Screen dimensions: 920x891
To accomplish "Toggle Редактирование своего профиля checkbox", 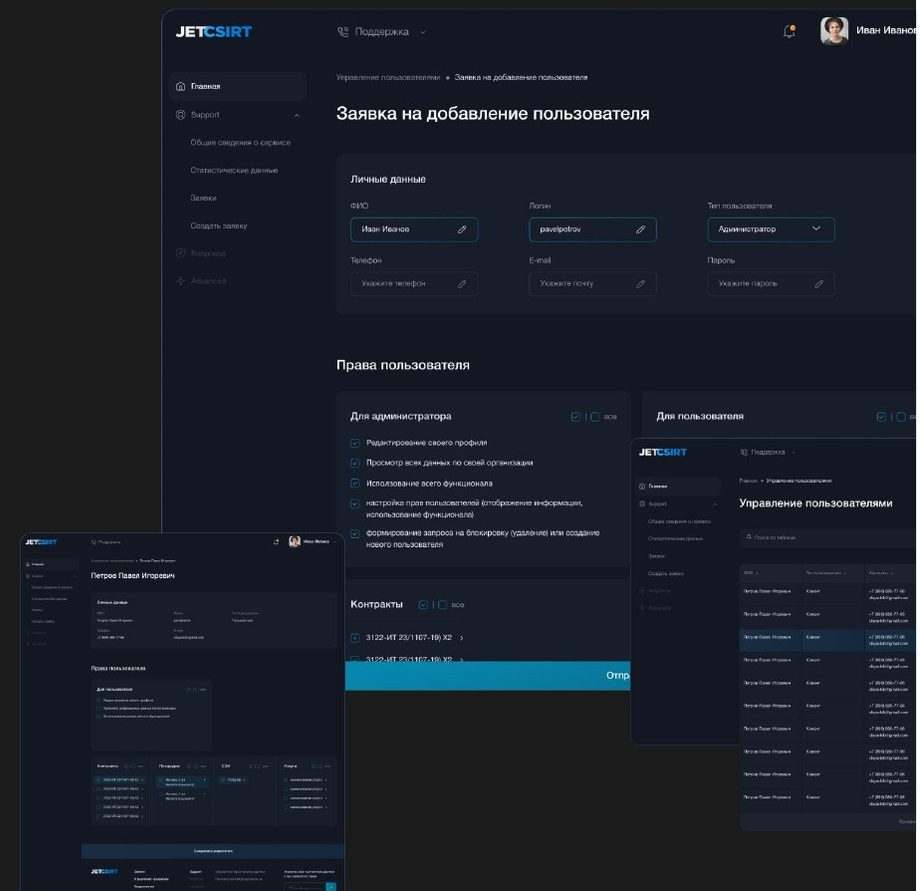I will point(355,443).
